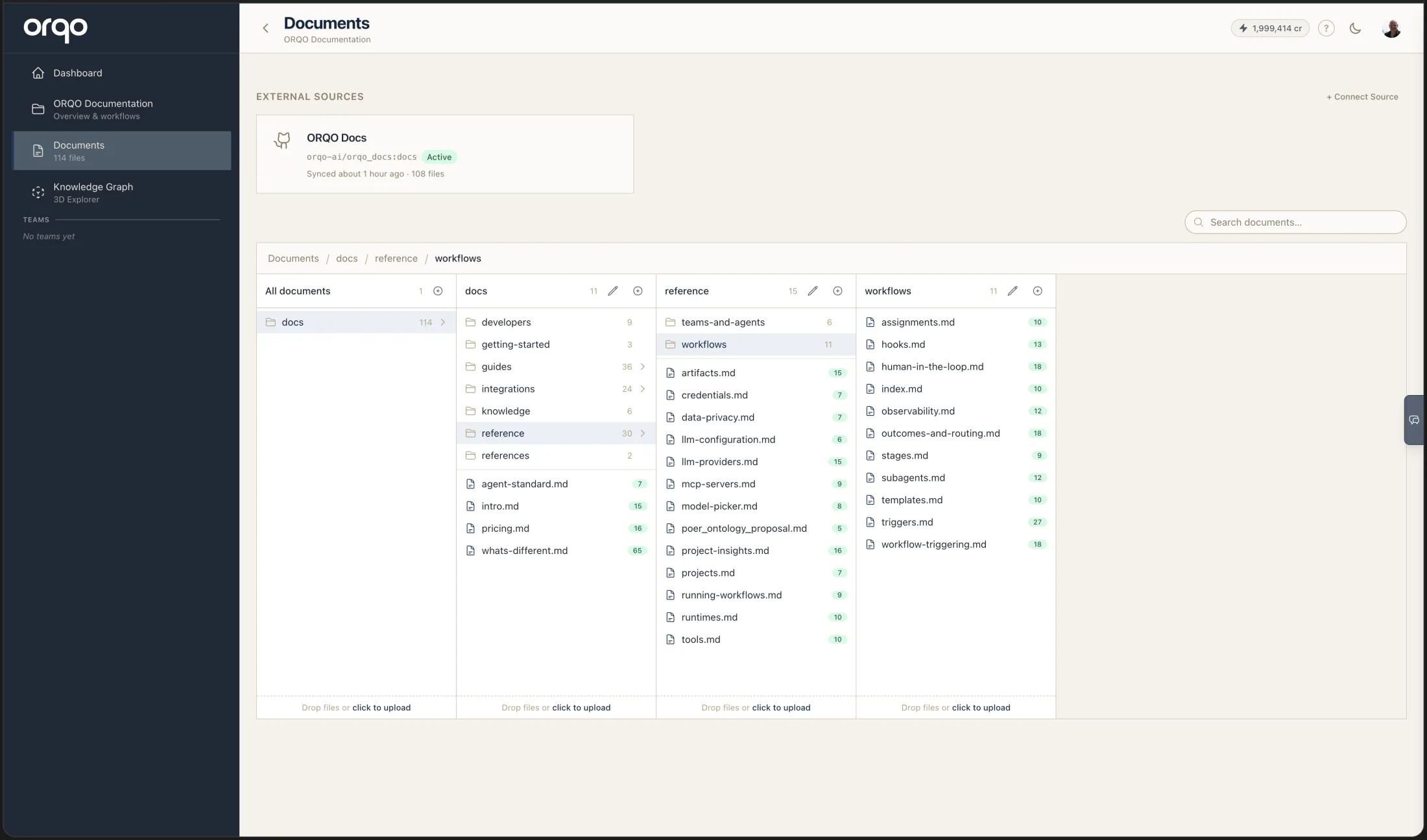Viewport: 1427px width, 840px height.
Task: Expand the integrations folder chevron
Action: coord(643,389)
